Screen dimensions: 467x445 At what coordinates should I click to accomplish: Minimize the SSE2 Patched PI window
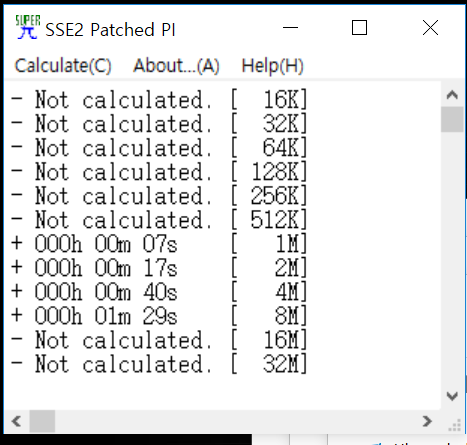290,28
